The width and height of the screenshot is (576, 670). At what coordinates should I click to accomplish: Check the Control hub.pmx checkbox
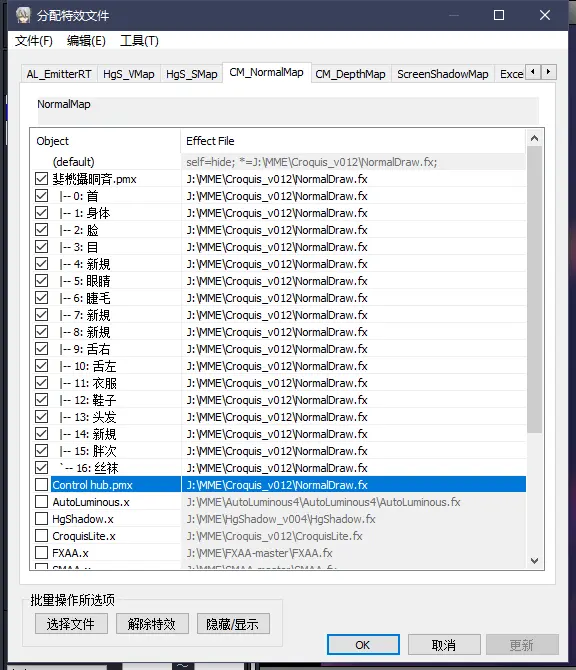(41, 485)
